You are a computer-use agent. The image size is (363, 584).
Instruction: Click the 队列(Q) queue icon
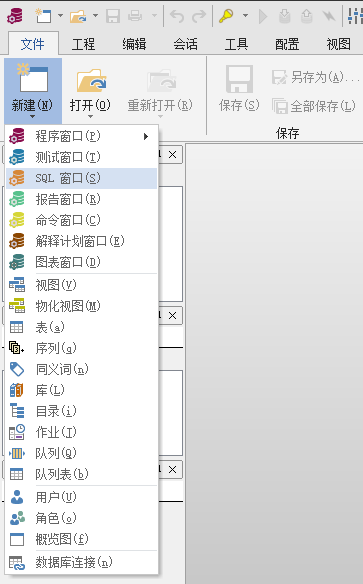click(17, 453)
